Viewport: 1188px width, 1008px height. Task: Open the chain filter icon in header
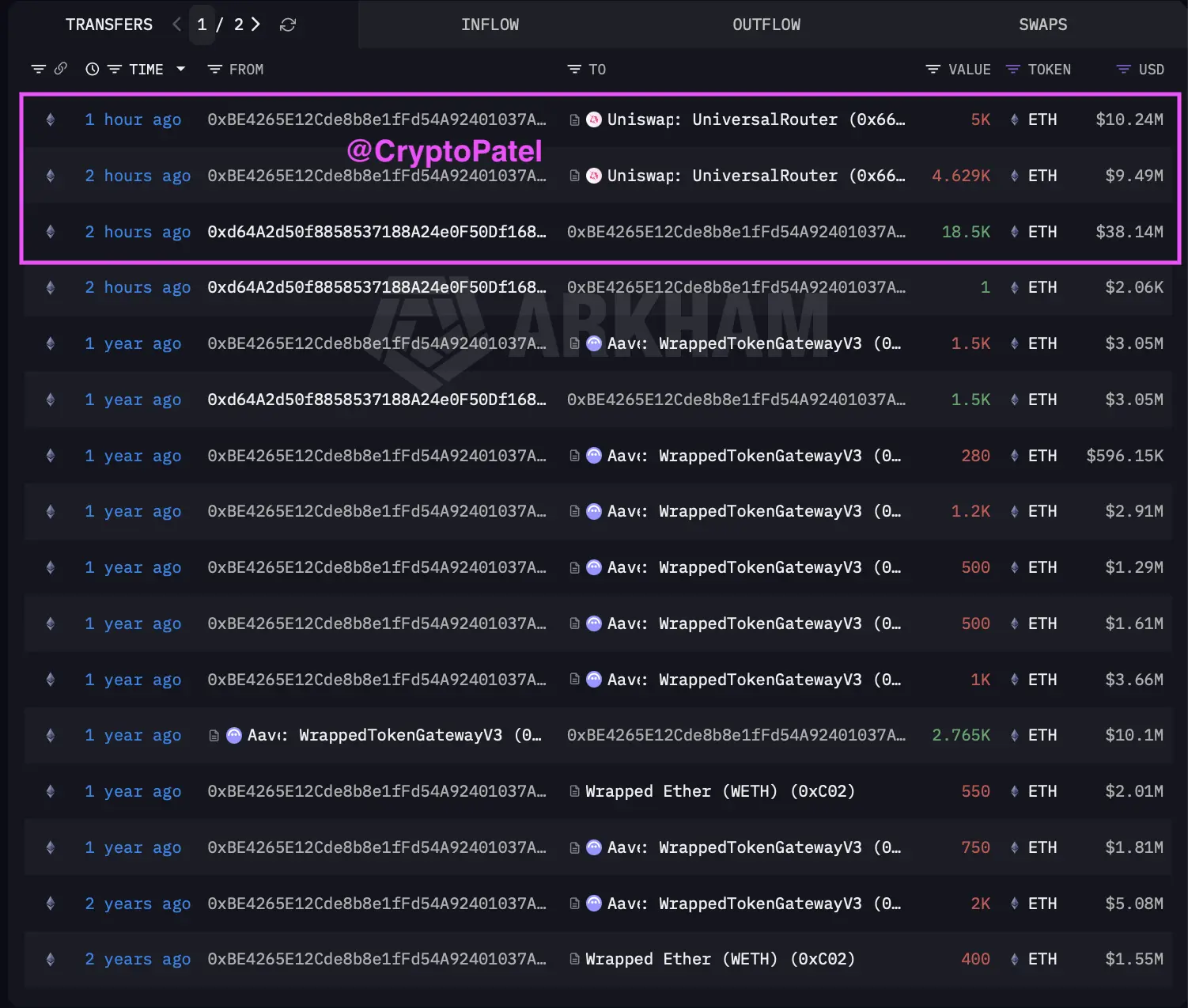[x=38, y=70]
